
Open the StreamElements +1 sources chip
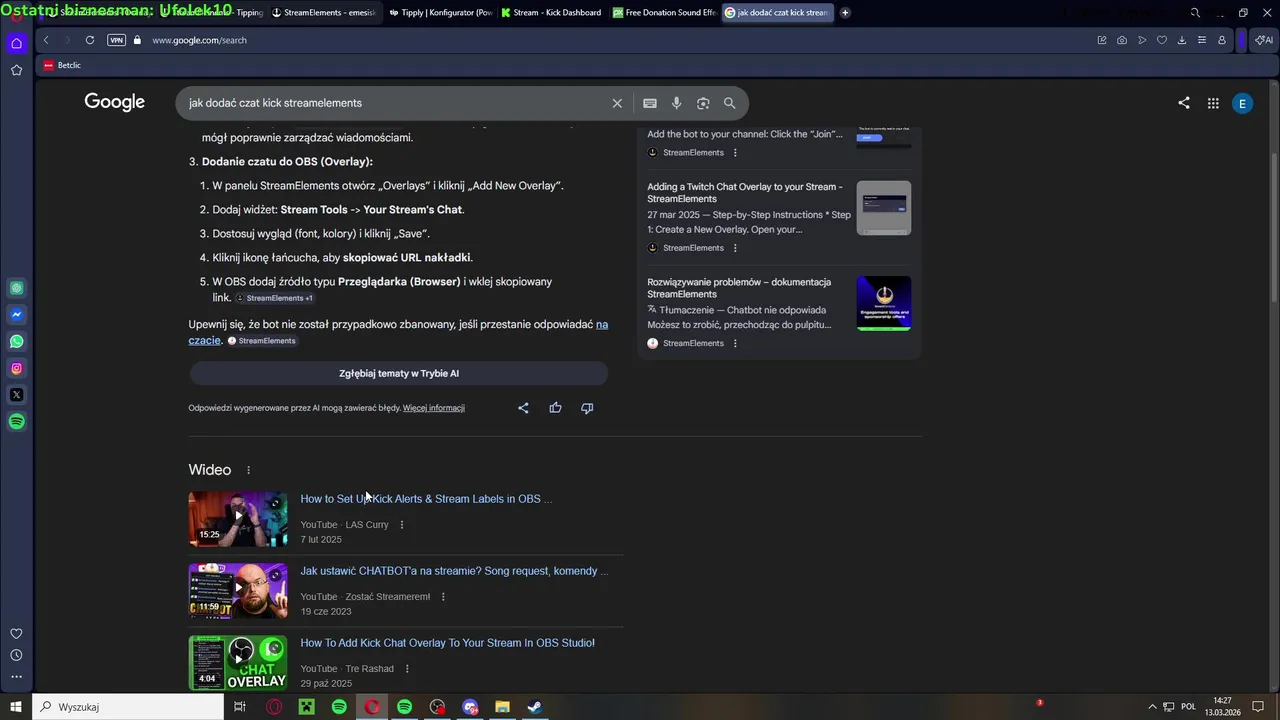[275, 298]
